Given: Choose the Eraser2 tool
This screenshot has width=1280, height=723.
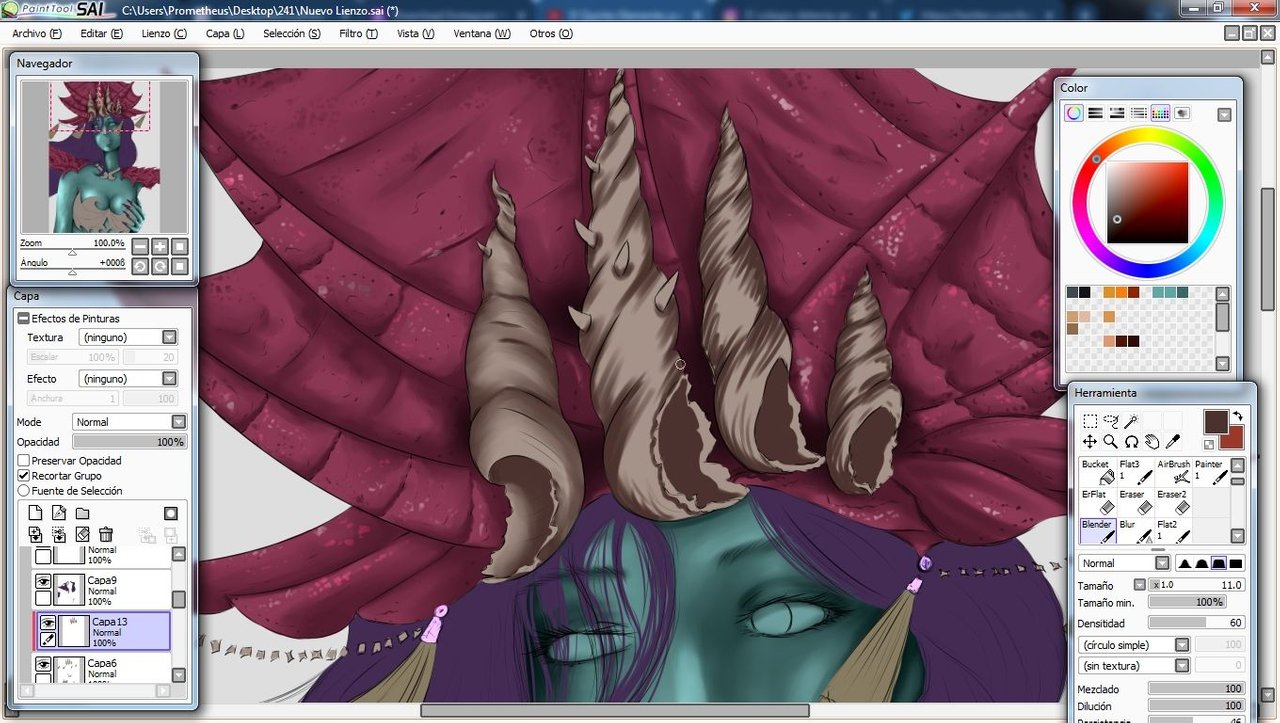Looking at the screenshot, I should [x=1174, y=502].
